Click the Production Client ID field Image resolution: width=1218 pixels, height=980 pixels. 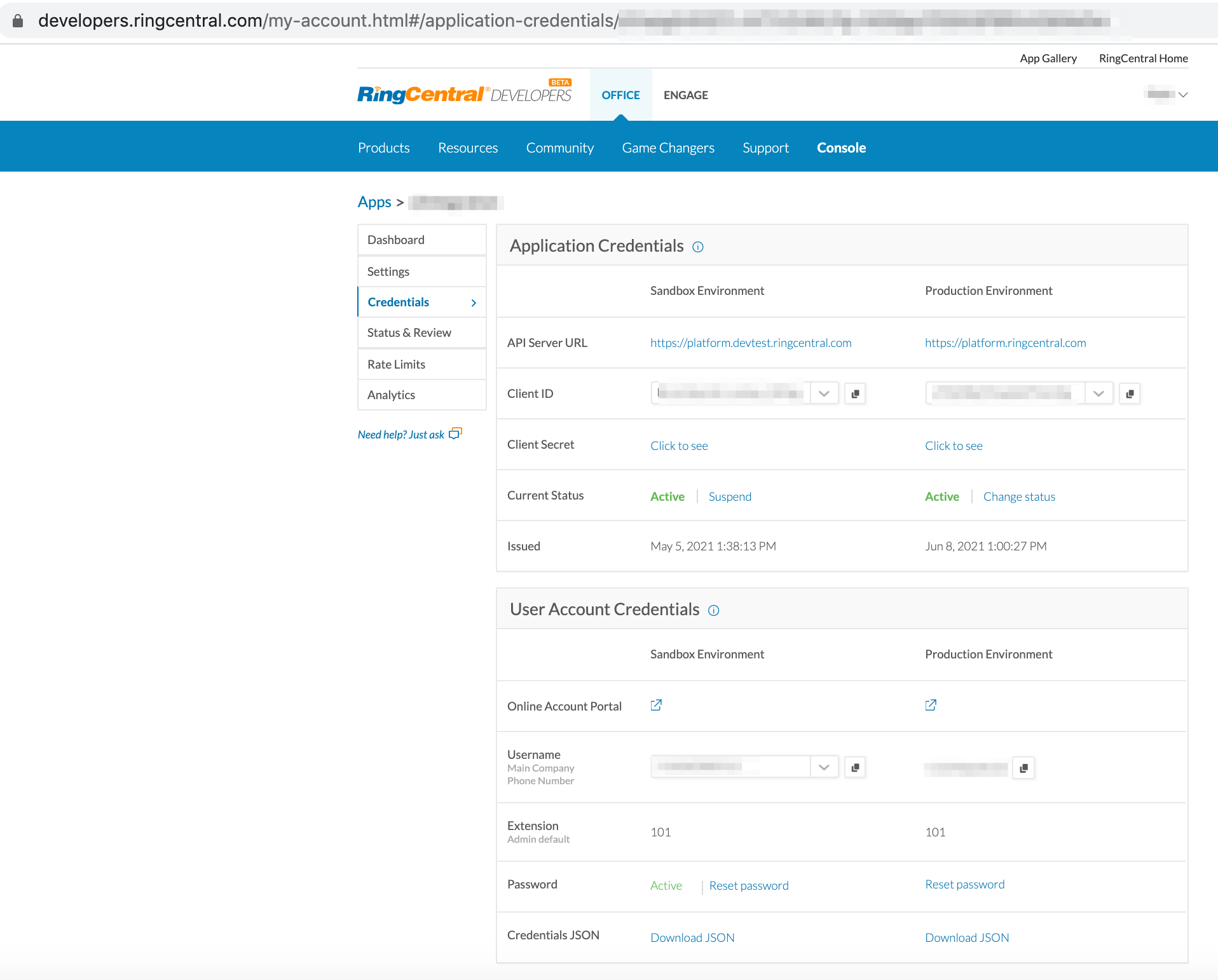point(1005,393)
